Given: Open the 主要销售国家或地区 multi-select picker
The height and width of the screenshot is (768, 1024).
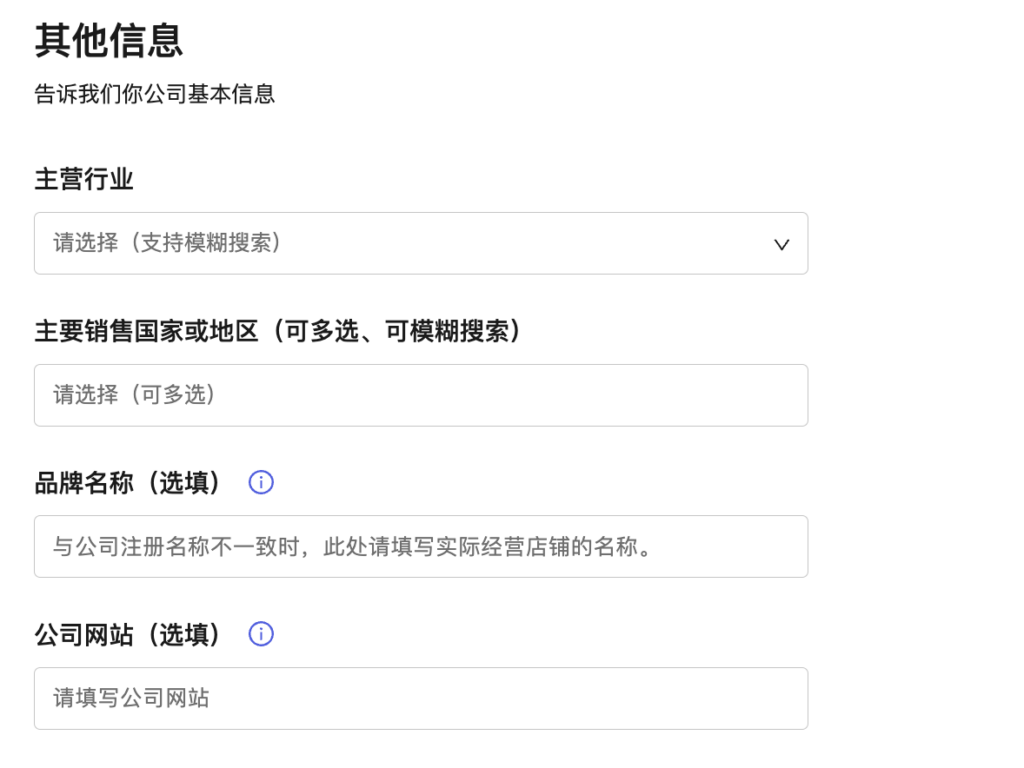Looking at the screenshot, I should click(x=420, y=395).
